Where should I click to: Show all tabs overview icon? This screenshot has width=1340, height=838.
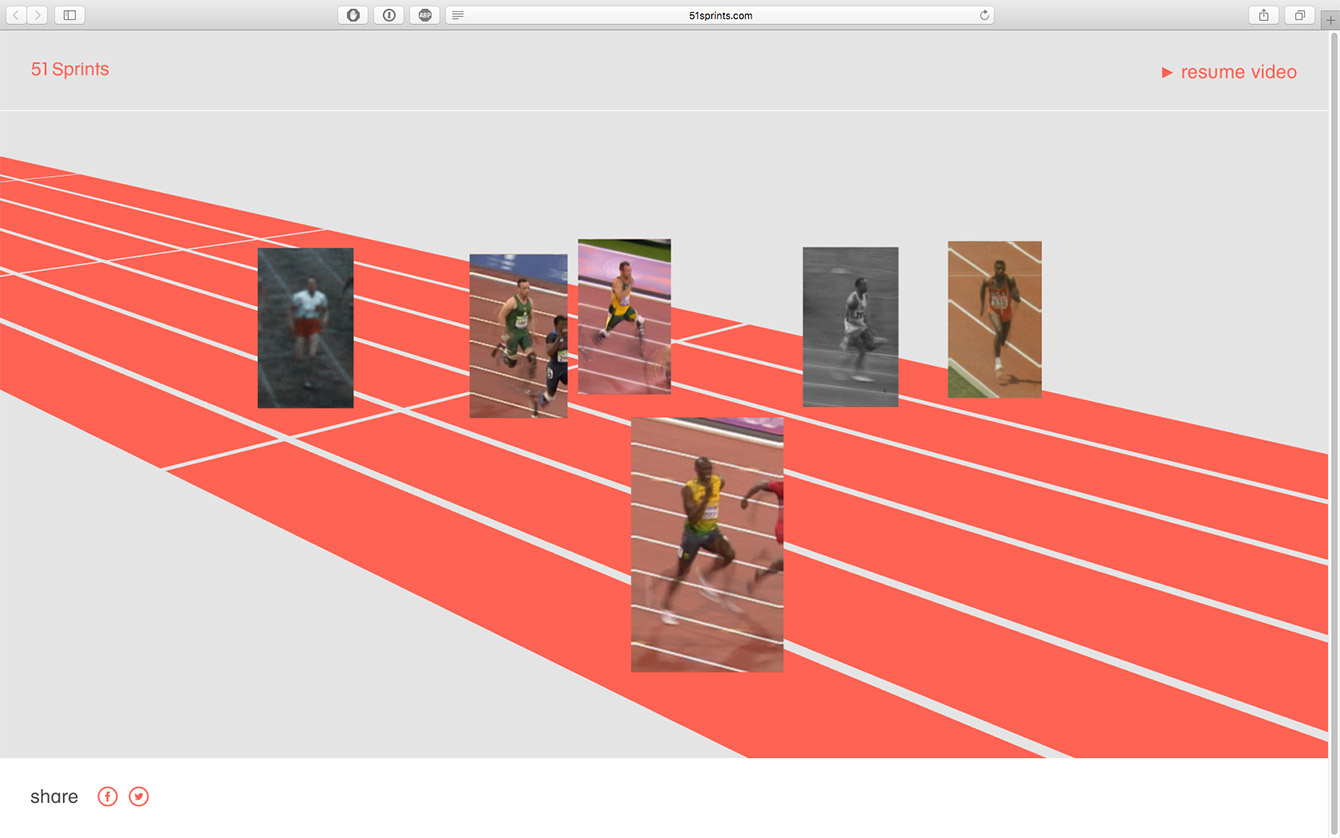[x=1300, y=15]
